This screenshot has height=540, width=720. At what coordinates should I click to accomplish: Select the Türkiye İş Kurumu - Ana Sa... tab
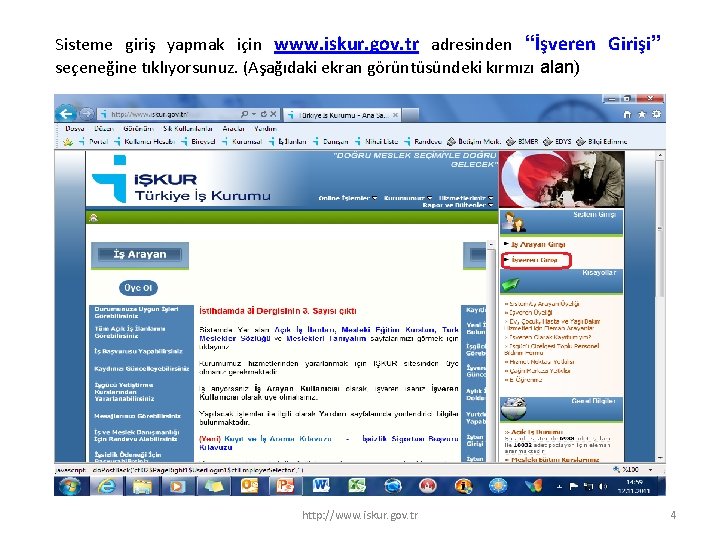pyautogui.click(x=343, y=115)
